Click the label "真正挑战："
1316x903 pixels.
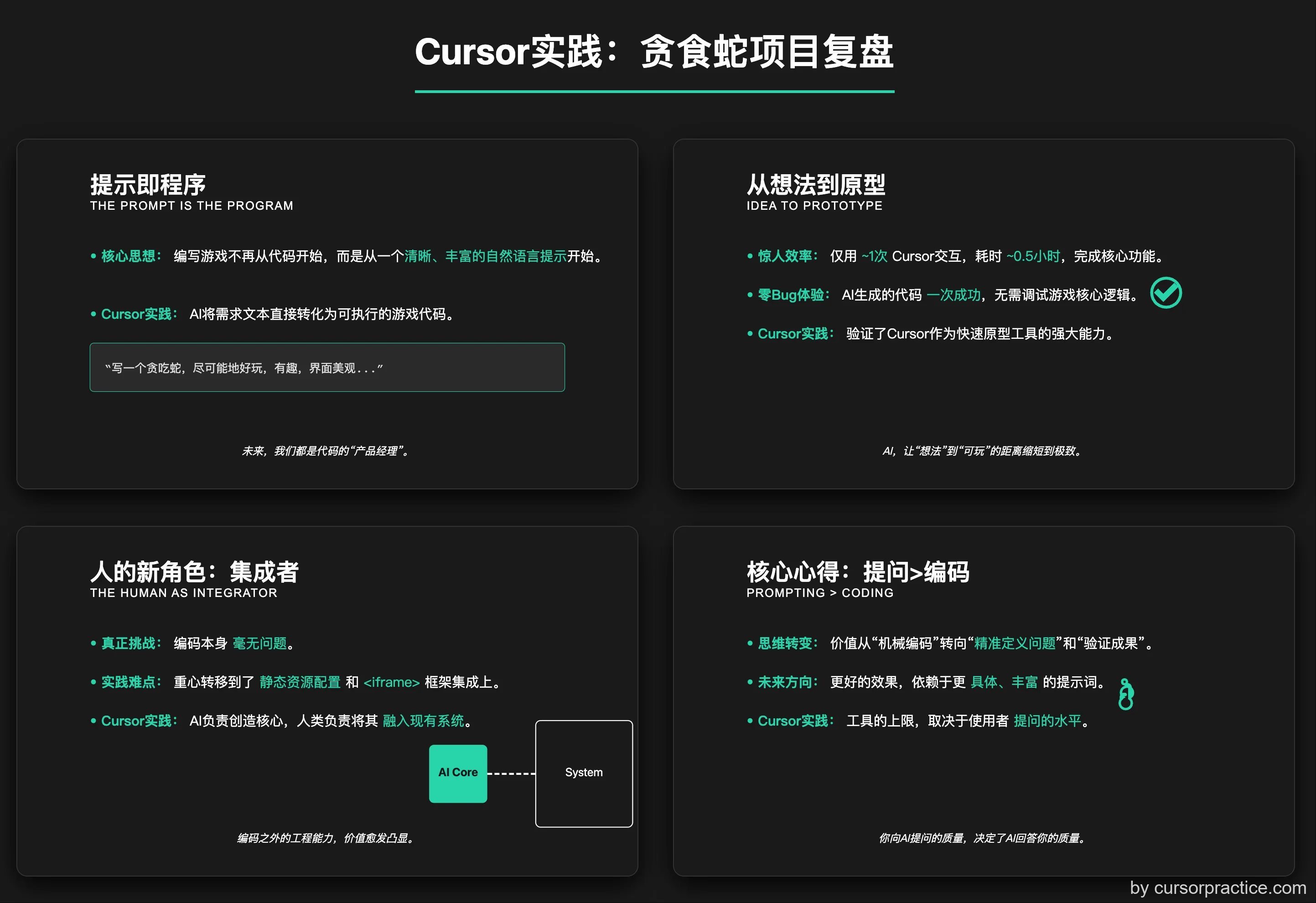click(132, 643)
